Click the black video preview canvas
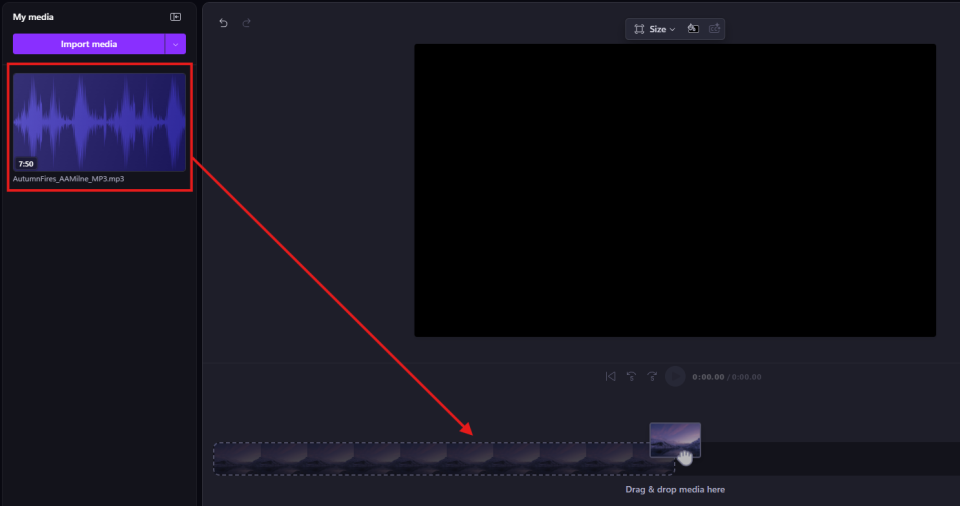The image size is (960, 506). [x=675, y=191]
